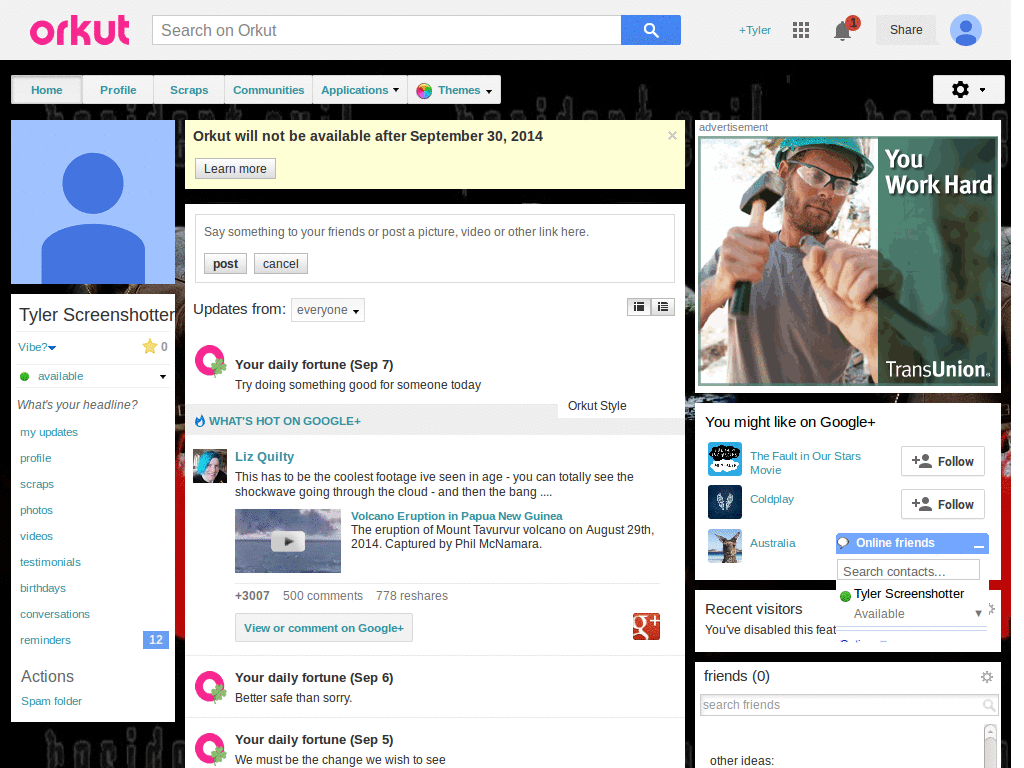This screenshot has width=1024, height=768.
Task: Open Liz Quilty name link
Action: tap(264, 456)
